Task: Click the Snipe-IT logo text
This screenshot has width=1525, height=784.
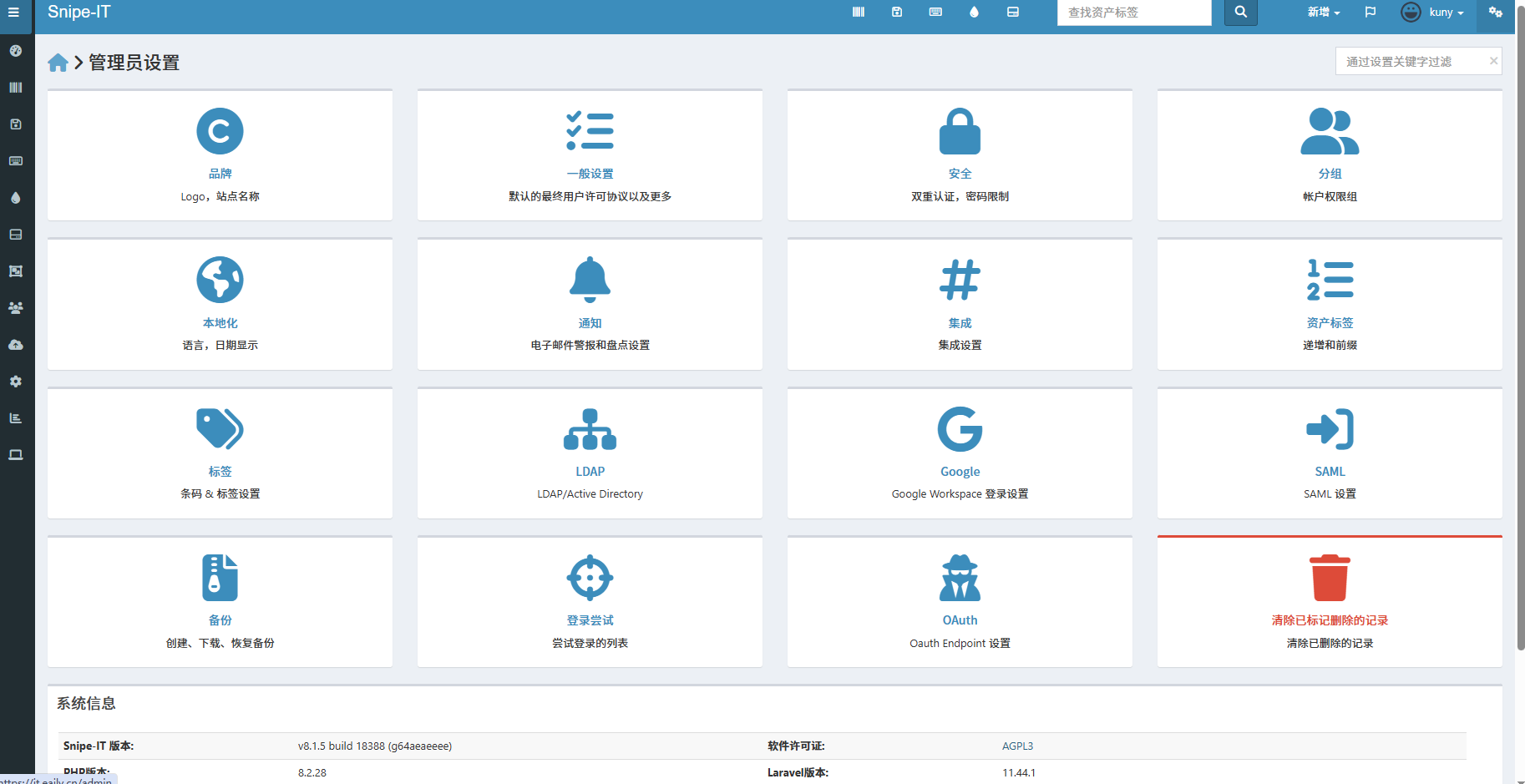Action: click(79, 12)
